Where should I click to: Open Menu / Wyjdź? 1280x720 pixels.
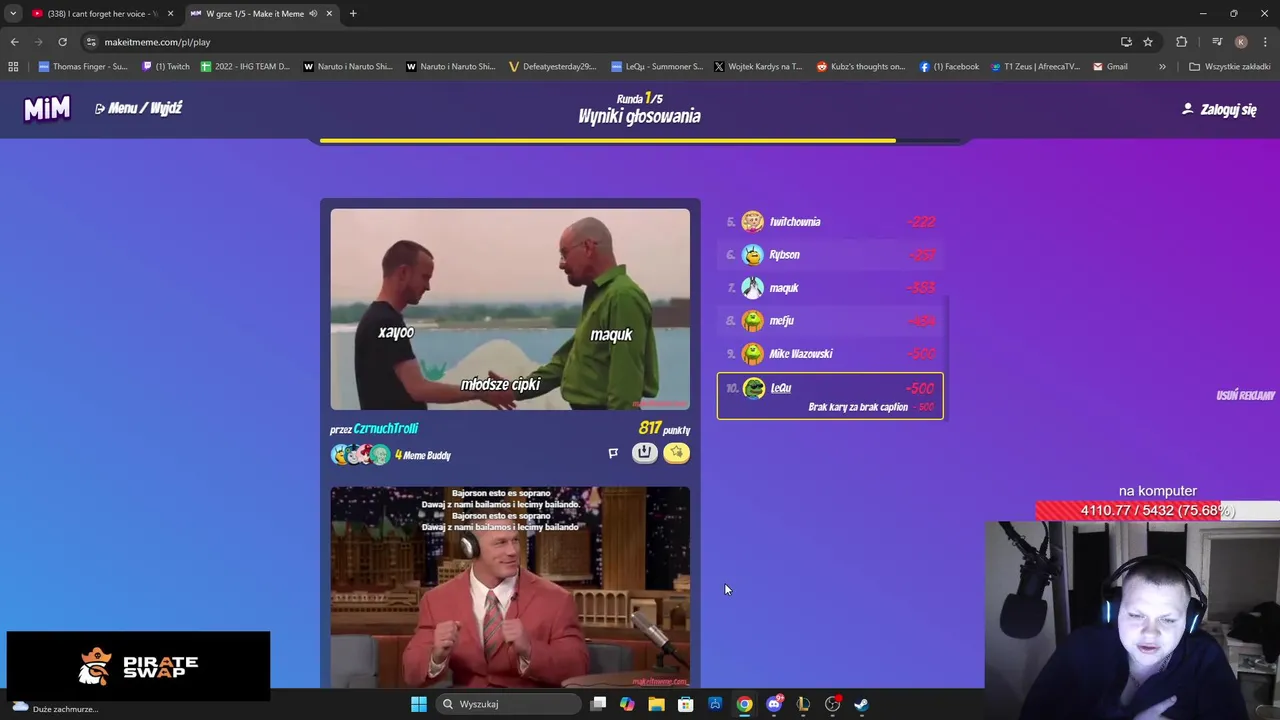point(138,108)
